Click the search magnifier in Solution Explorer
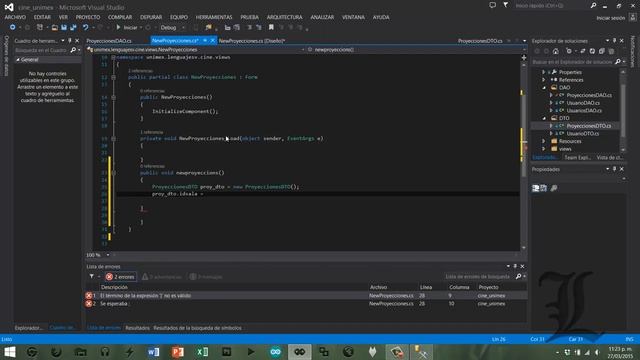 [618, 62]
